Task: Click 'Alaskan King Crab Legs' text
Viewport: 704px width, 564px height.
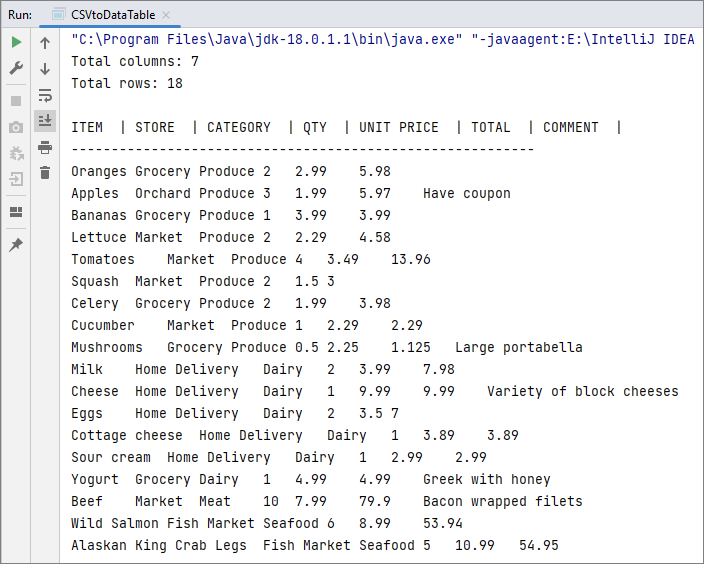Action: pyautogui.click(x=159, y=546)
